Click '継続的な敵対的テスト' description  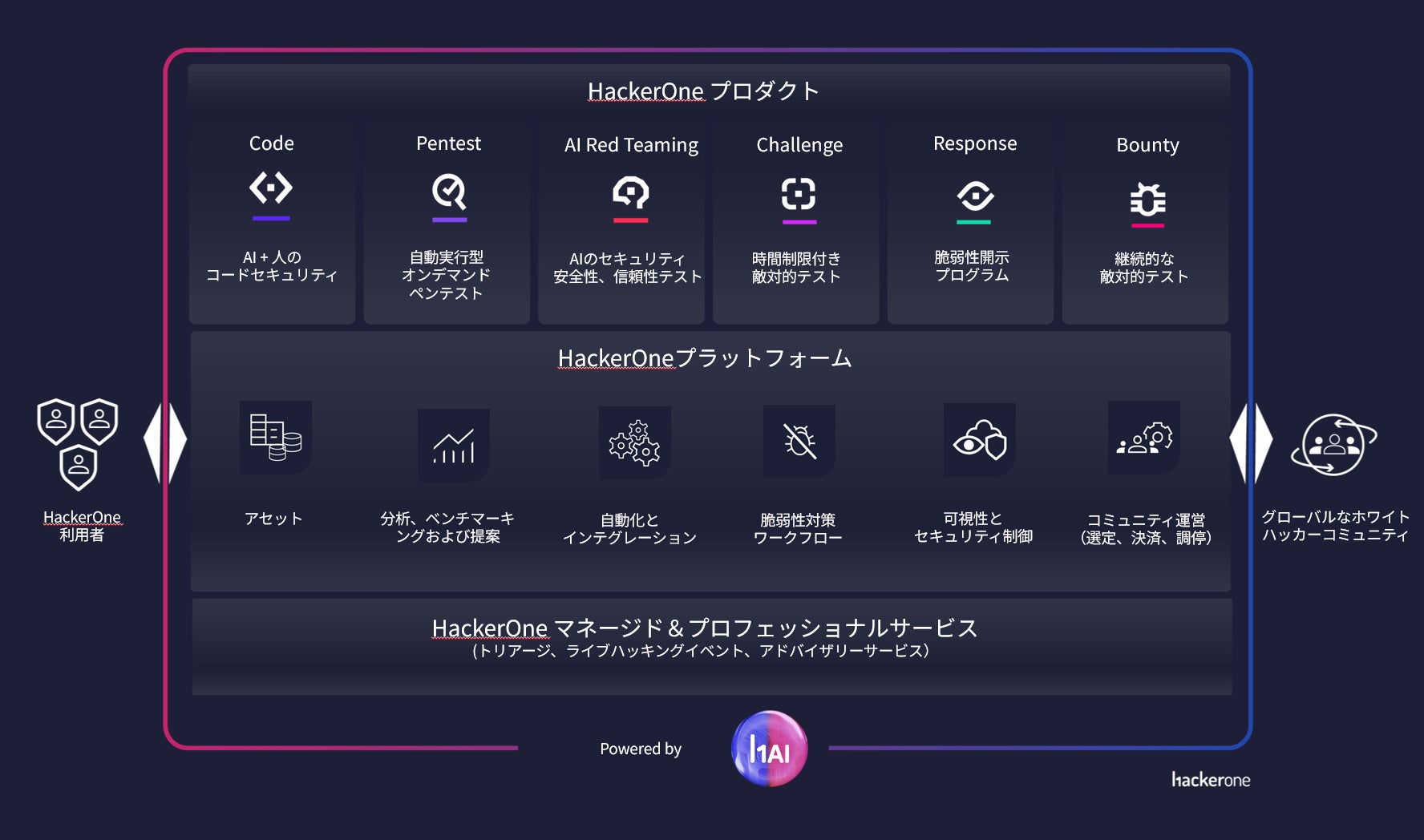1144,268
